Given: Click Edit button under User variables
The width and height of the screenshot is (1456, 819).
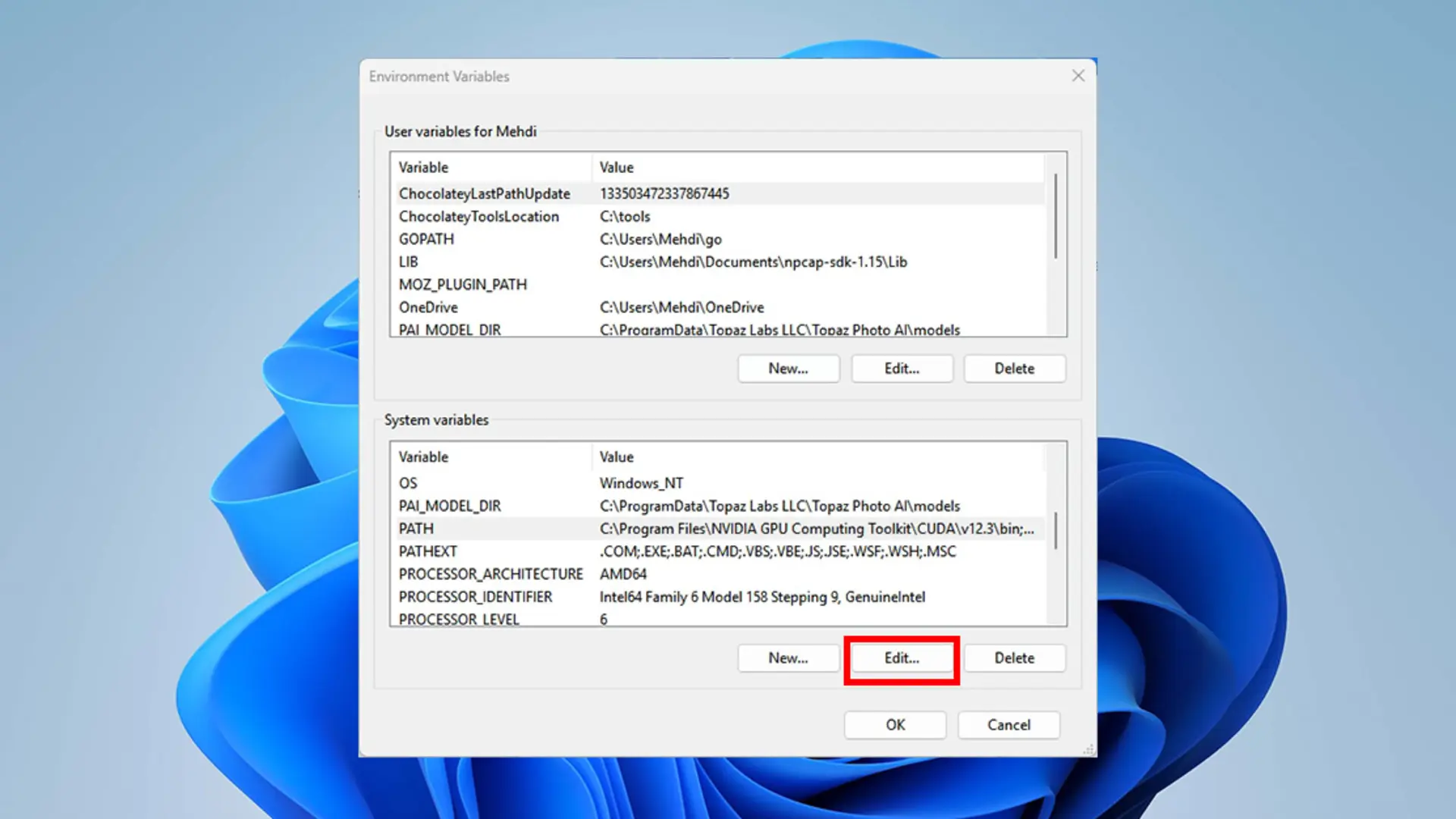Looking at the screenshot, I should [902, 369].
